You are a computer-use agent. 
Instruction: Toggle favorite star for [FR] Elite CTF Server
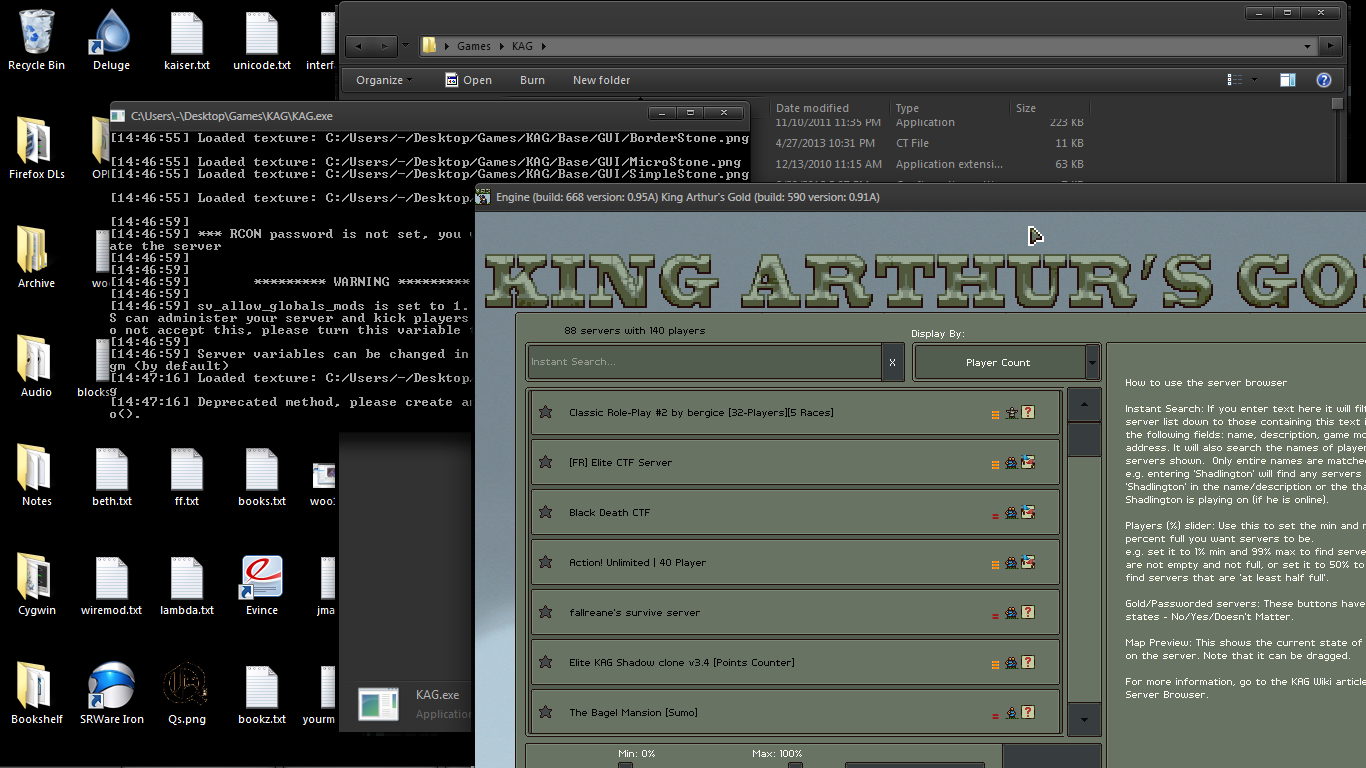pos(545,462)
